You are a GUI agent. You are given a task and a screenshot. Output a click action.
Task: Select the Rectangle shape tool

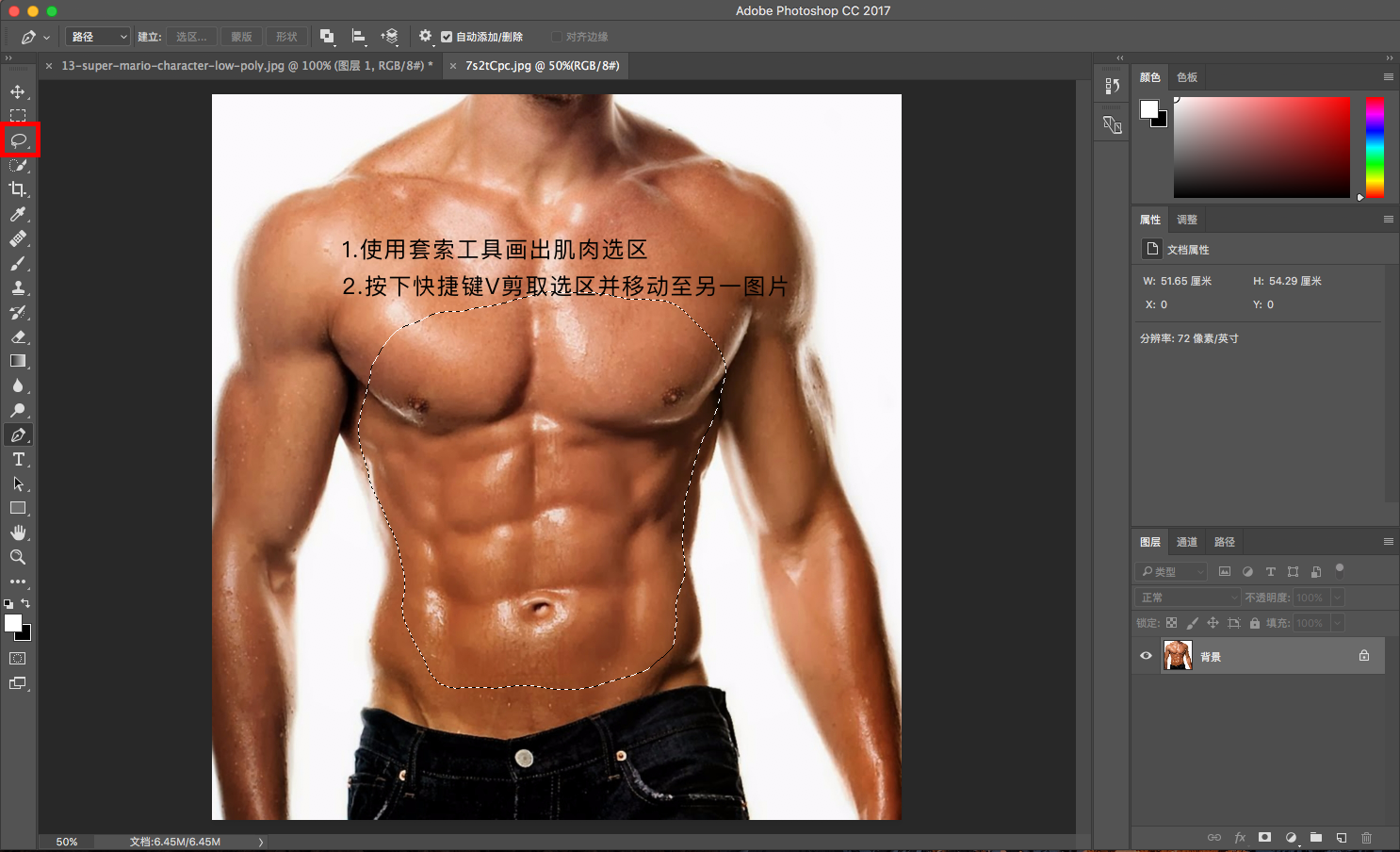[18, 508]
